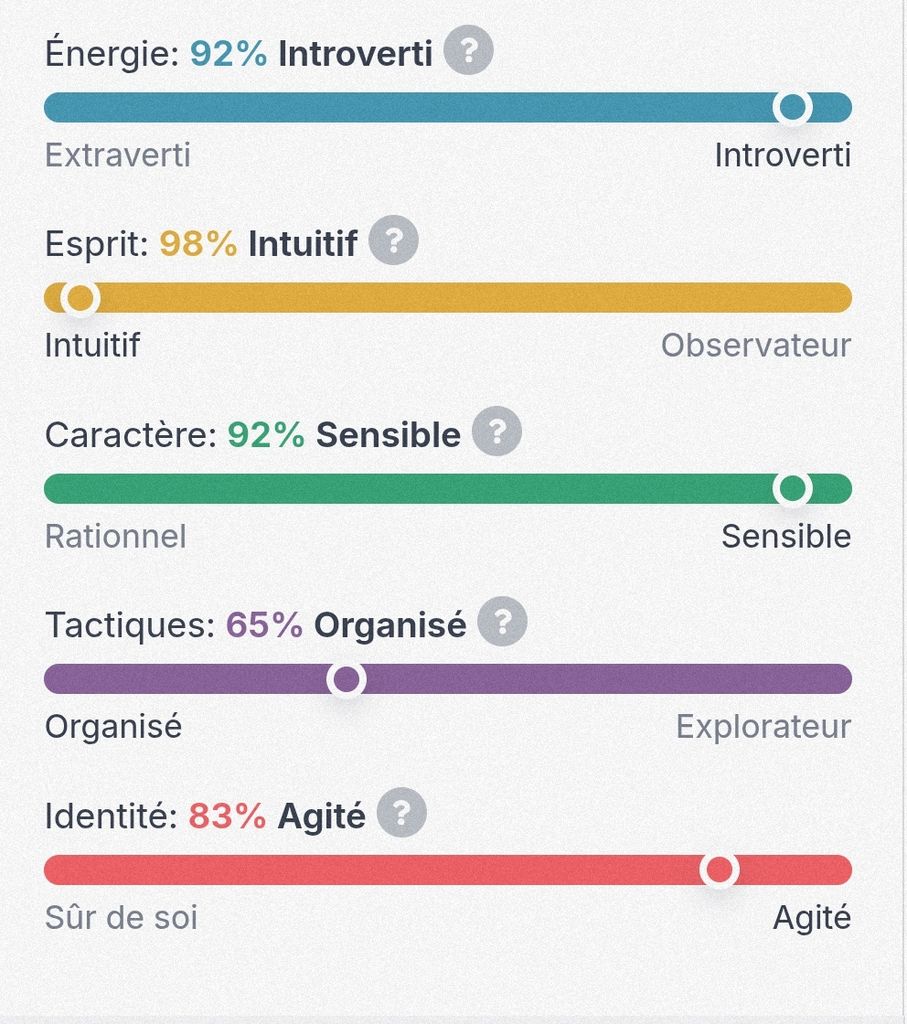
Task: Select the Introverti label under the blue bar
Action: pos(782,155)
